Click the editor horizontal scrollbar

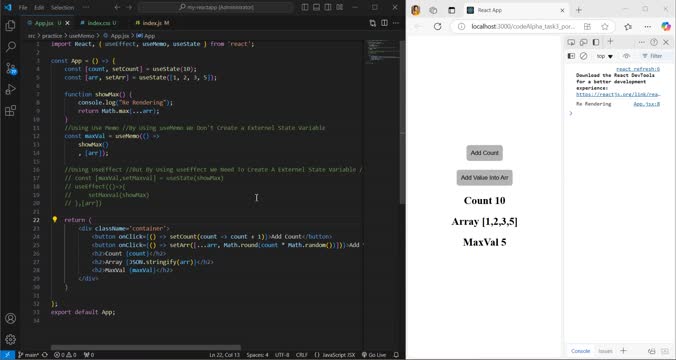click(x=146, y=347)
